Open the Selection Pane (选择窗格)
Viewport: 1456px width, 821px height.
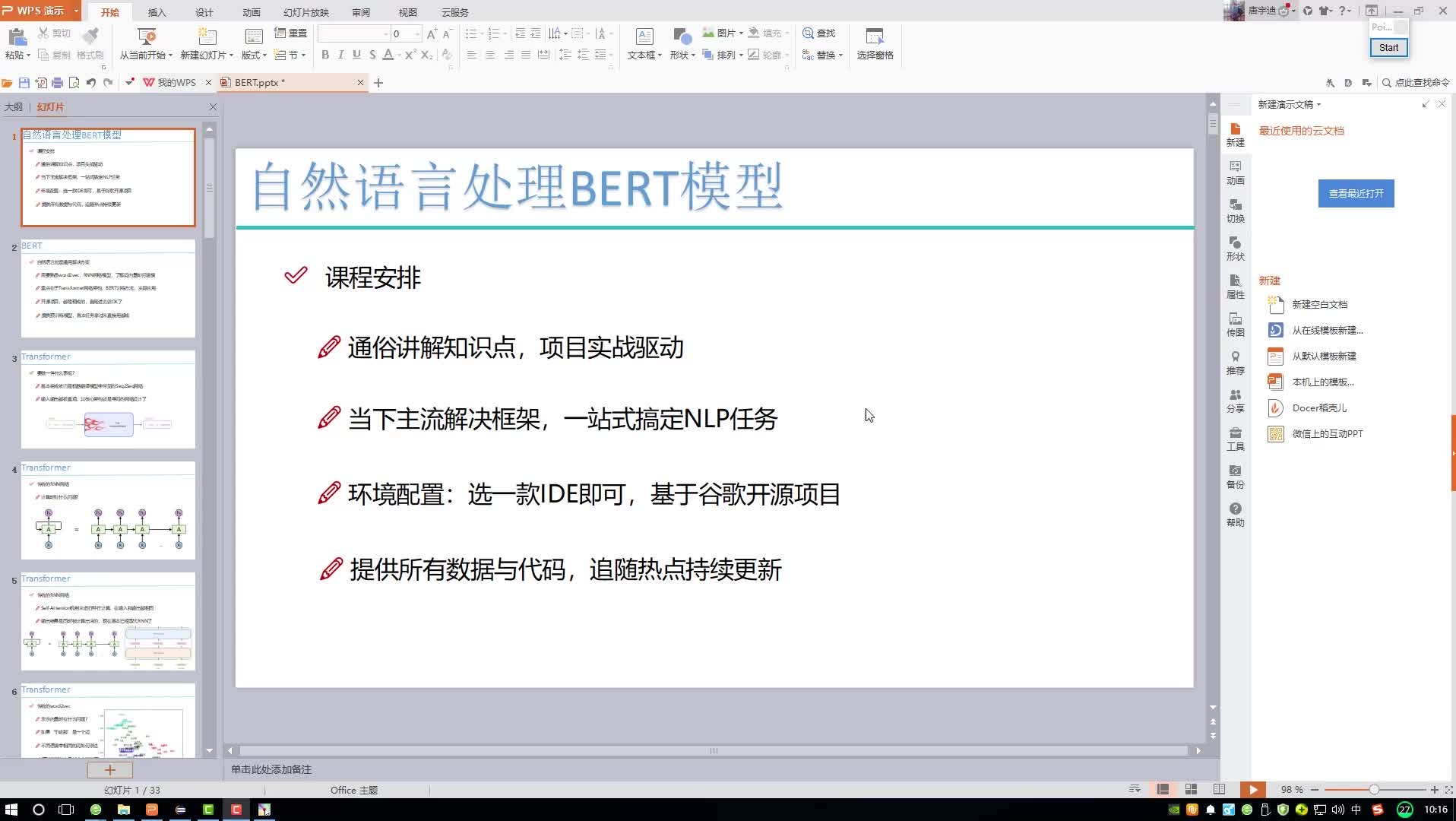pyautogui.click(x=875, y=44)
